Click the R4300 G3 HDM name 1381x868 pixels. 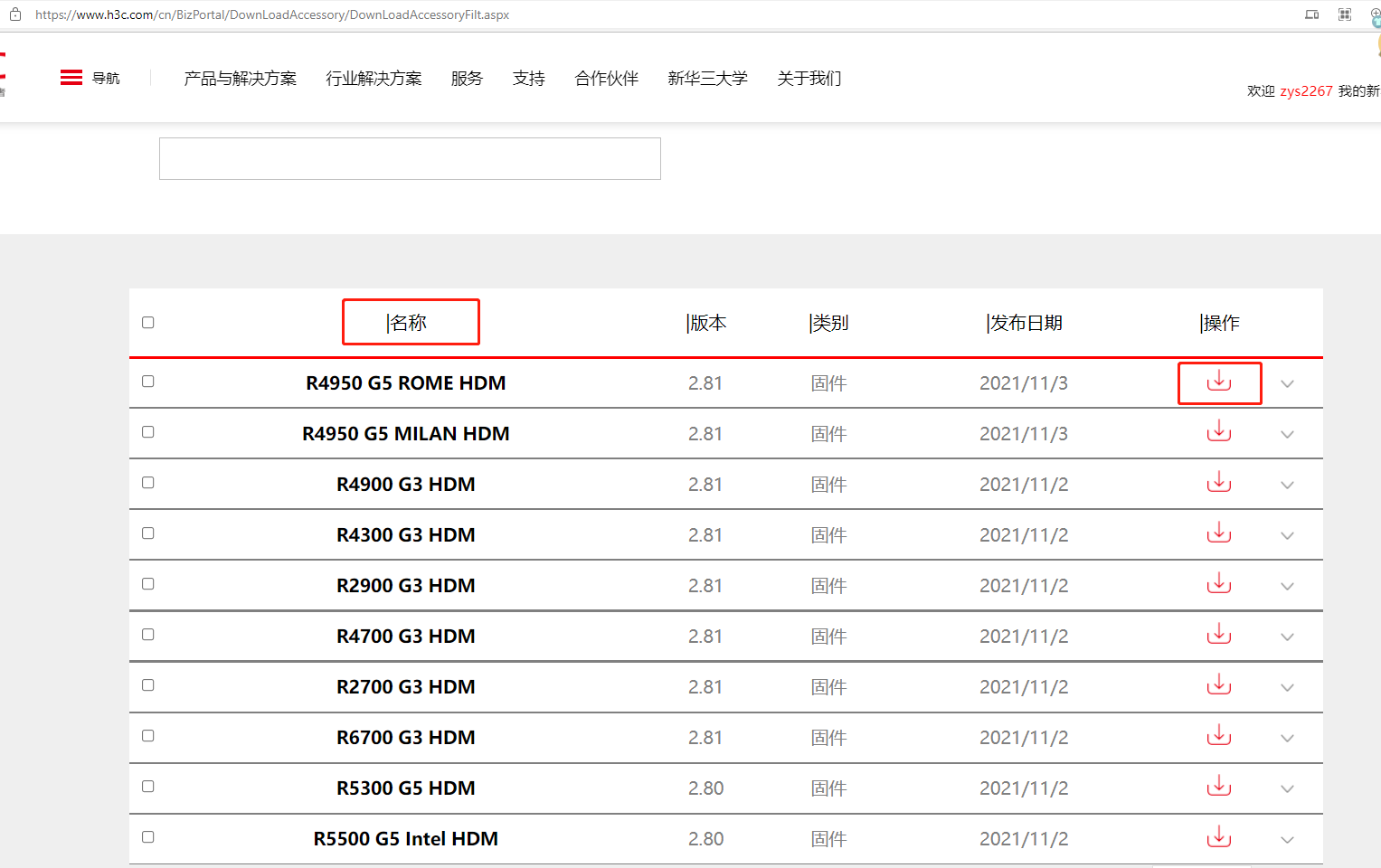[406, 535]
